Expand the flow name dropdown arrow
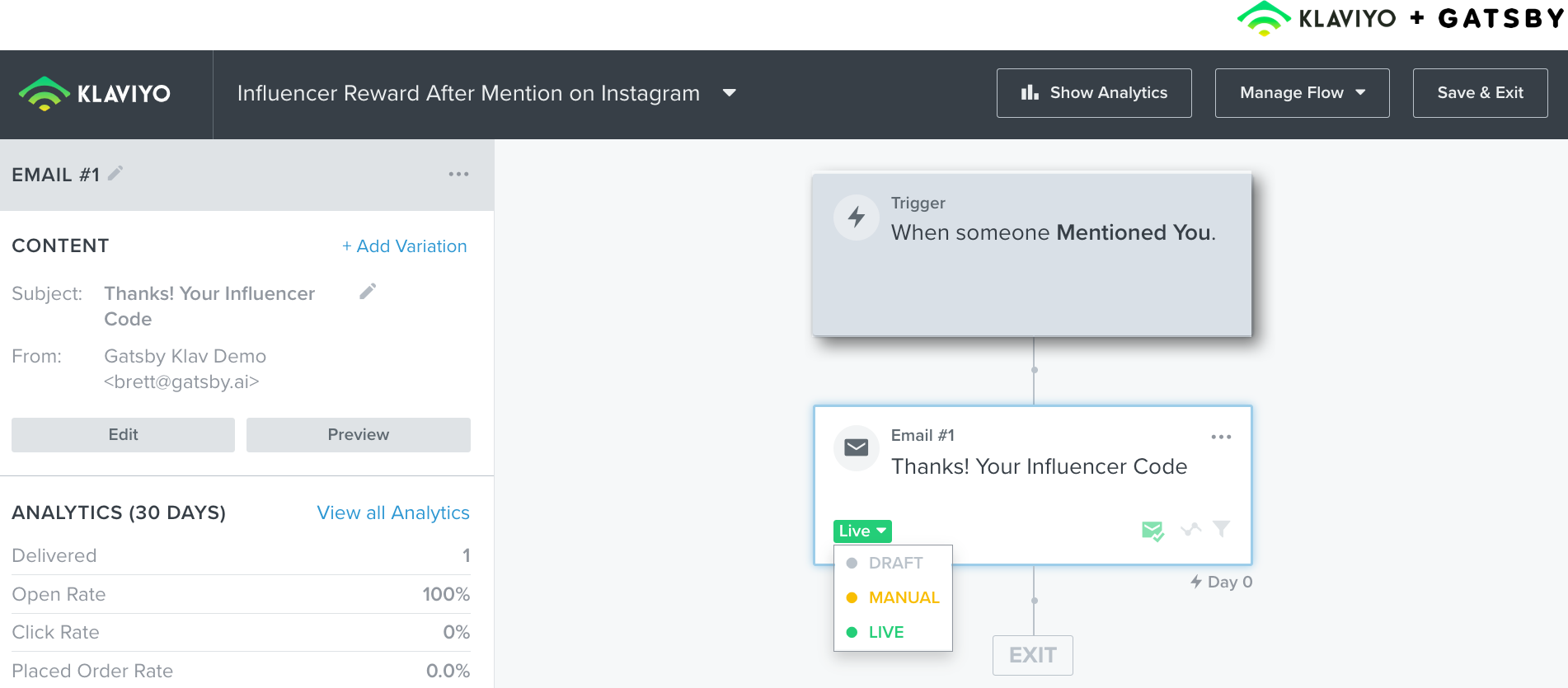Screen dimensions: 1568x688 click(x=729, y=93)
